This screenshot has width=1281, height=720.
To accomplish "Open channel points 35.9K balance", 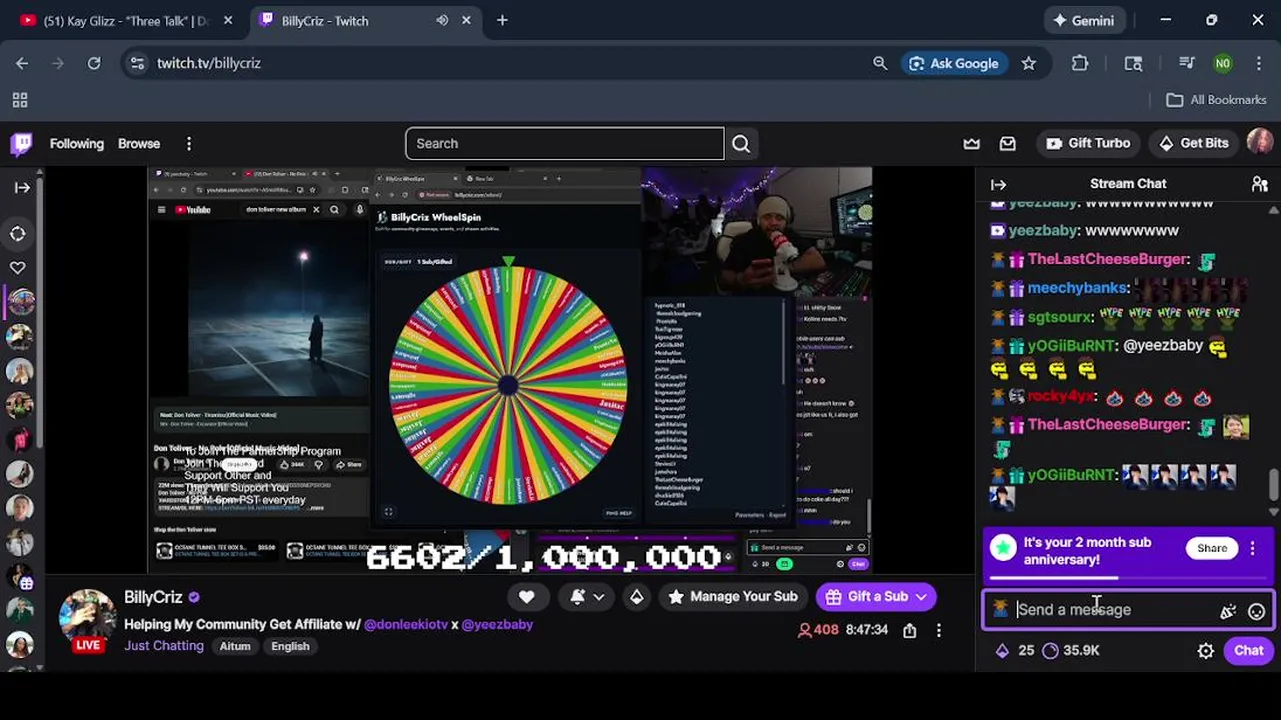I will pyautogui.click(x=1070, y=651).
